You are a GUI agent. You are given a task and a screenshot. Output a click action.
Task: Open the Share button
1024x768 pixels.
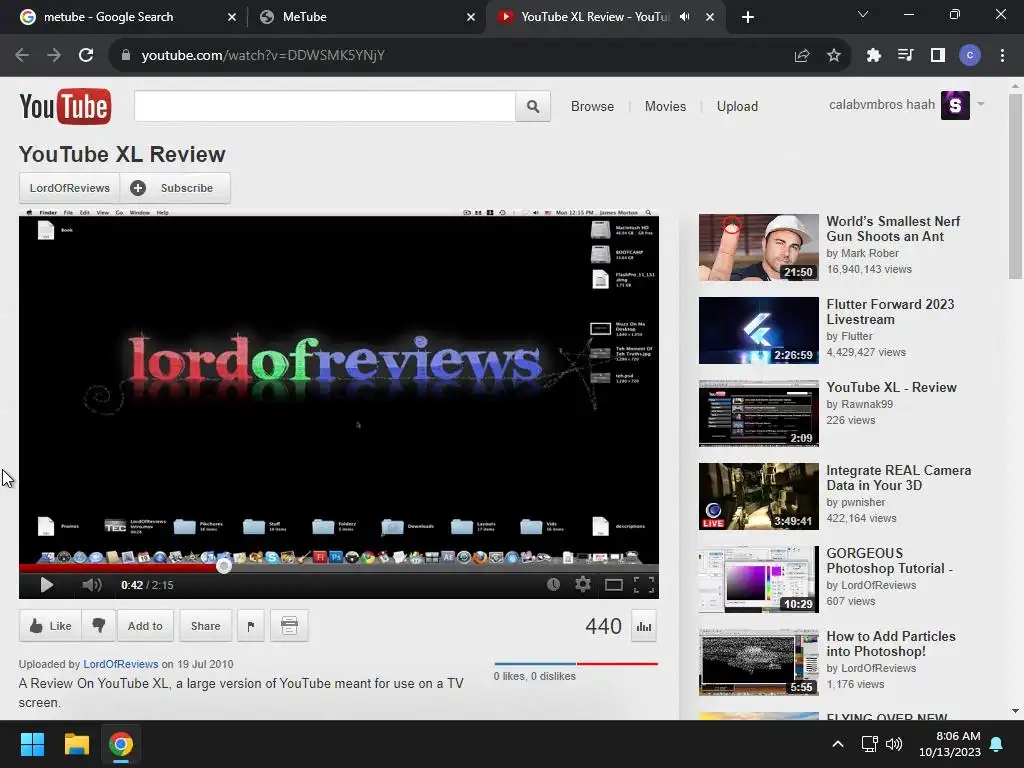point(205,626)
